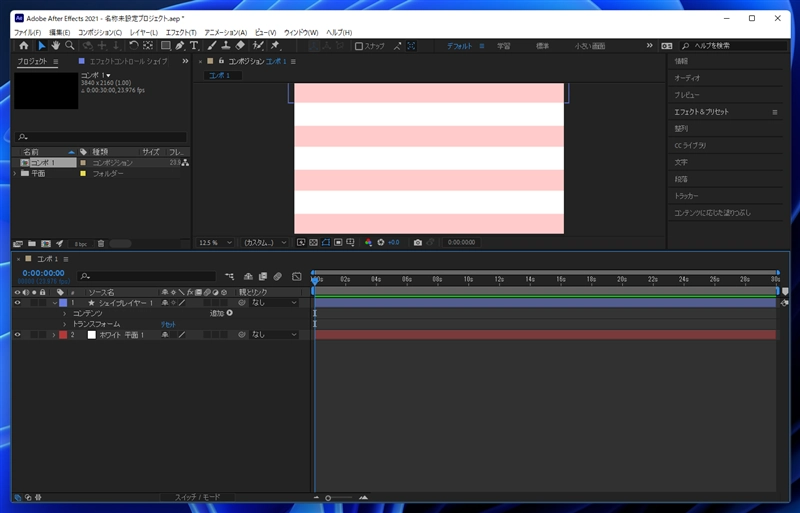The height and width of the screenshot is (513, 800).
Task: Hide シェイプレイヤー 1 with its eye icon
Action: (18, 302)
